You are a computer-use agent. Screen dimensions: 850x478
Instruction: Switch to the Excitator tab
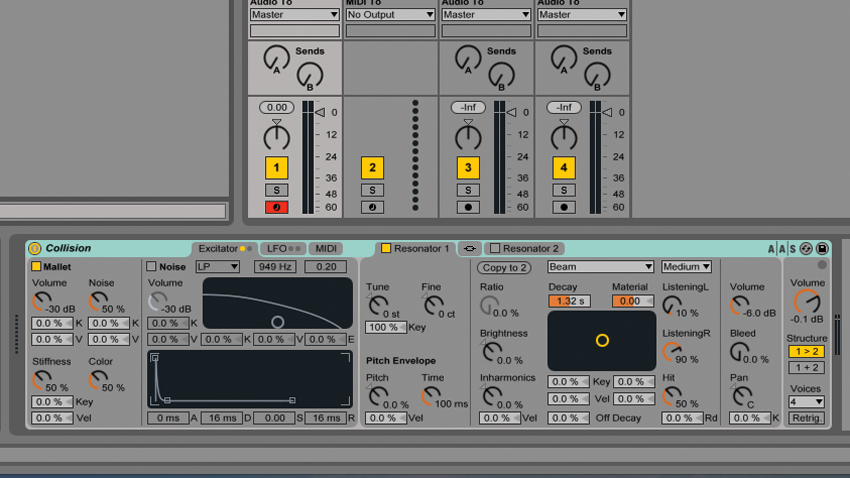(223, 248)
